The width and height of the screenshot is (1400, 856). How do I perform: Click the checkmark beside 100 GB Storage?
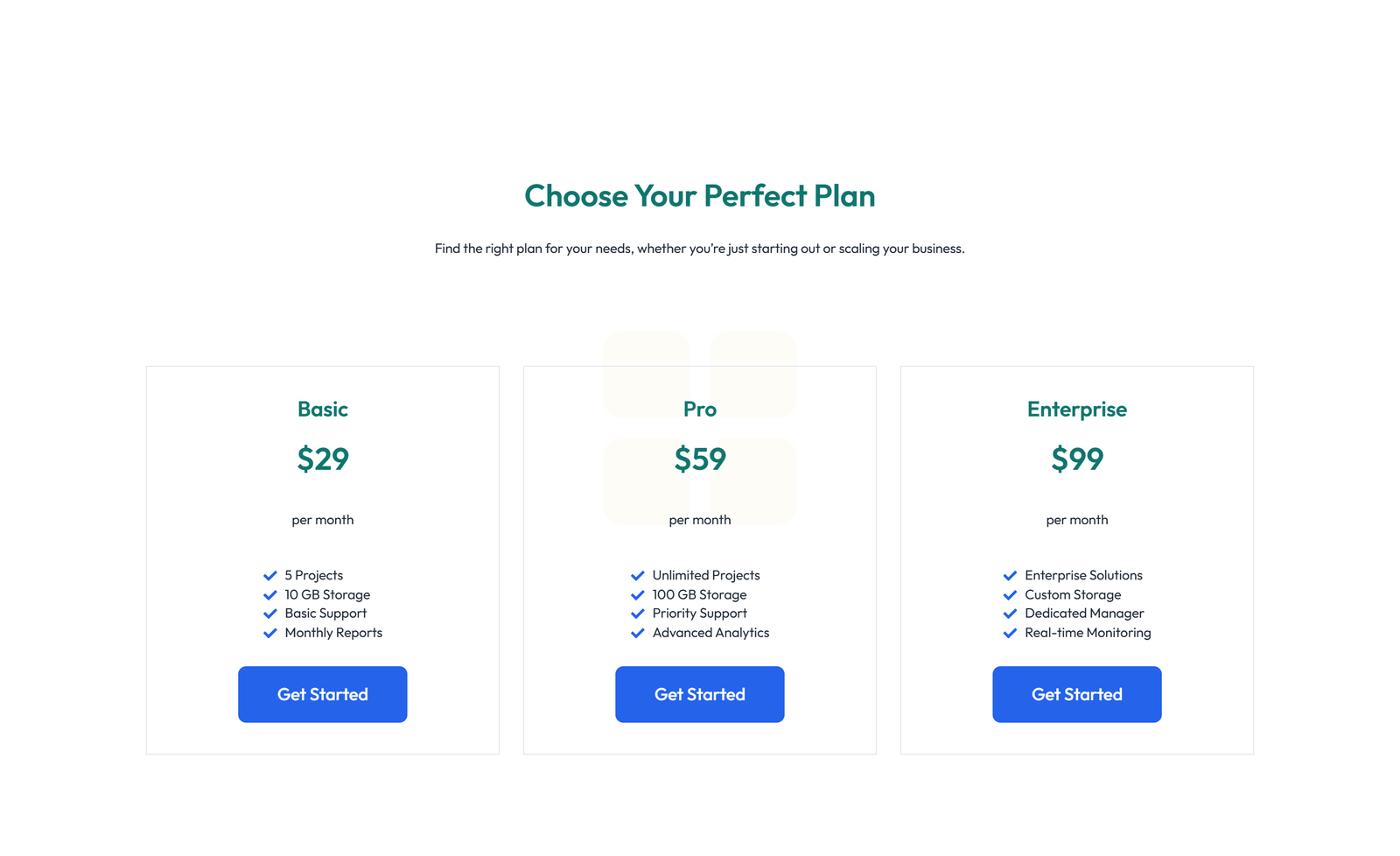coord(638,594)
